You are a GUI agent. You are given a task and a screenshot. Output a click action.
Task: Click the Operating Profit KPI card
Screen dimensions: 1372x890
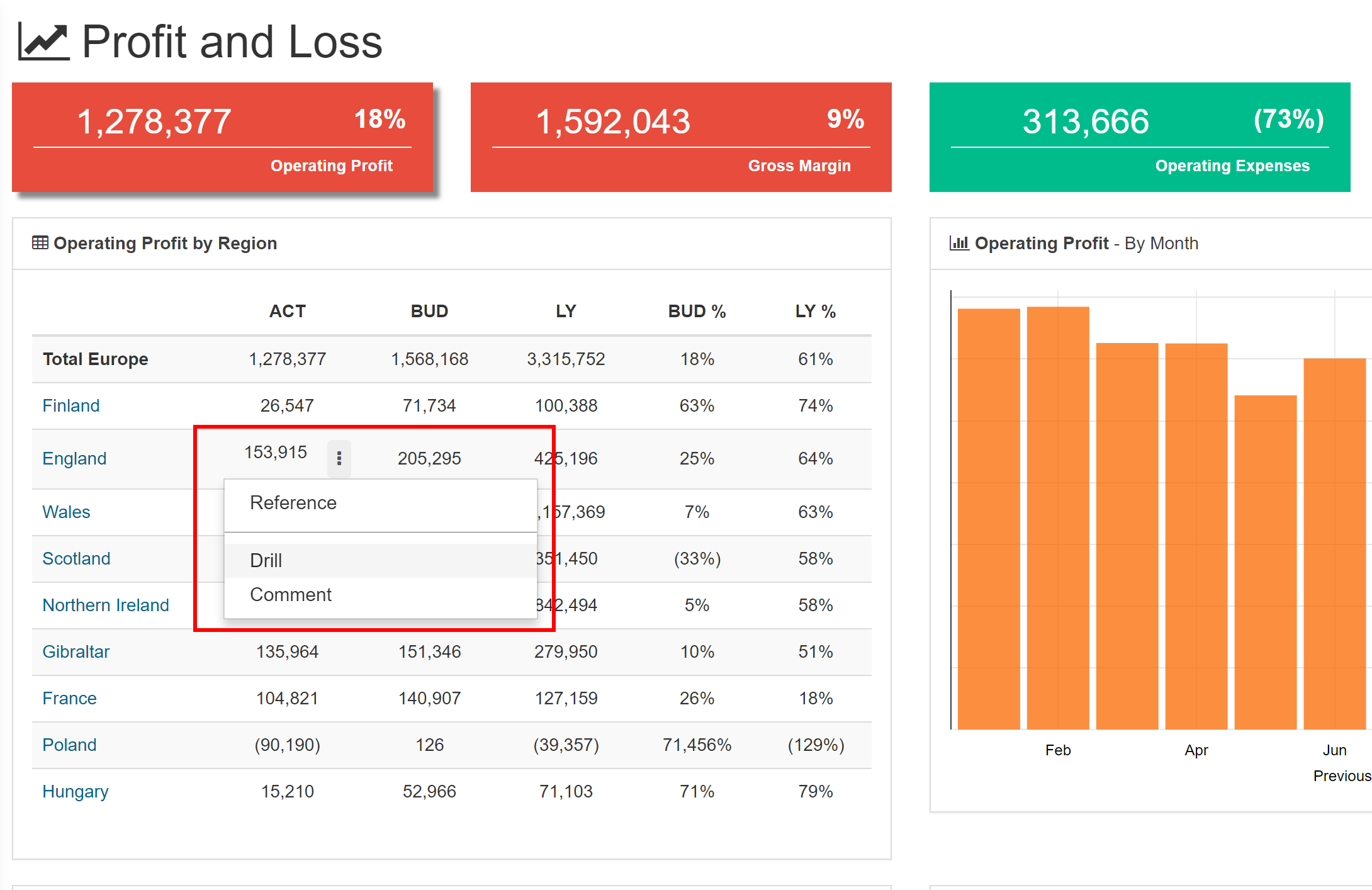point(222,137)
